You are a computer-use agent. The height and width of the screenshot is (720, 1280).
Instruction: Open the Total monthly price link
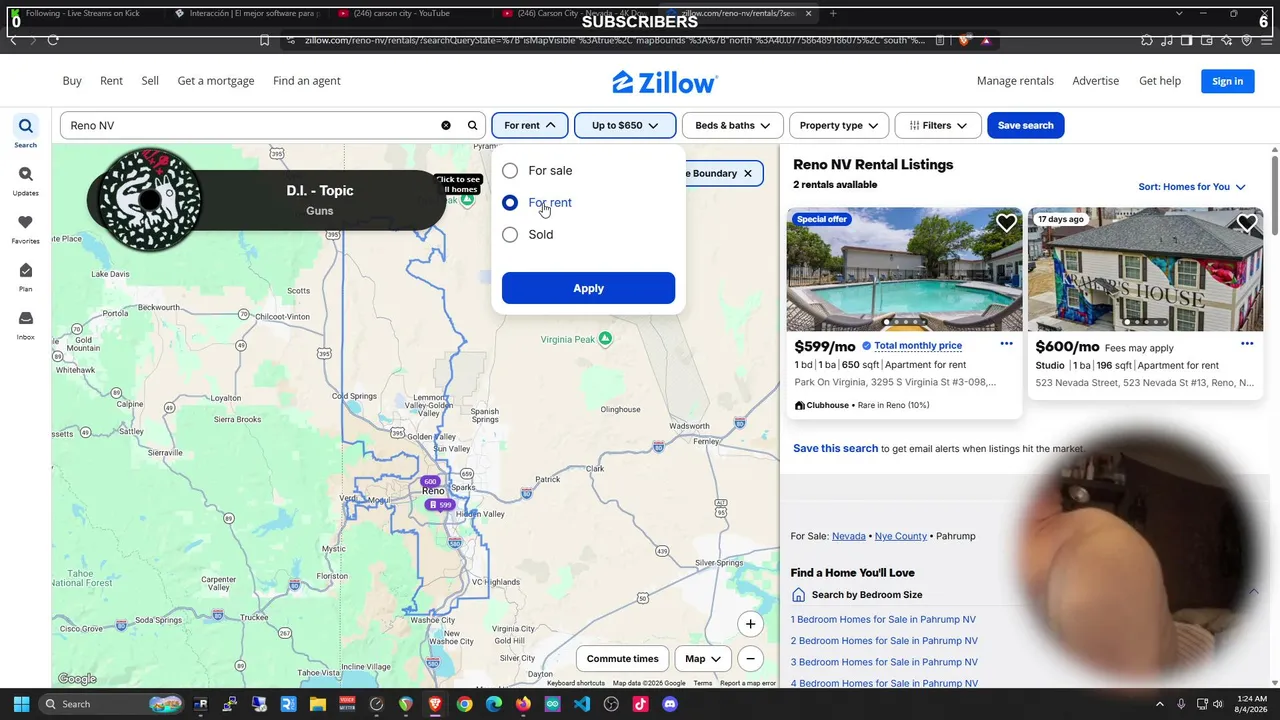coord(918,346)
